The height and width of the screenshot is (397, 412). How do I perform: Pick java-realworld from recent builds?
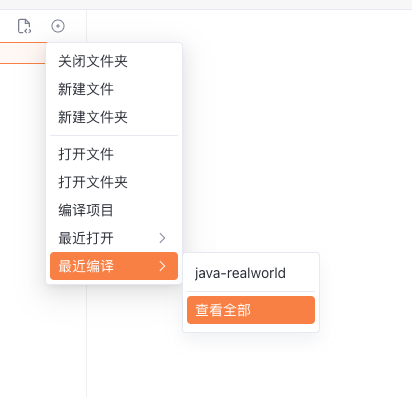pyautogui.click(x=251, y=273)
